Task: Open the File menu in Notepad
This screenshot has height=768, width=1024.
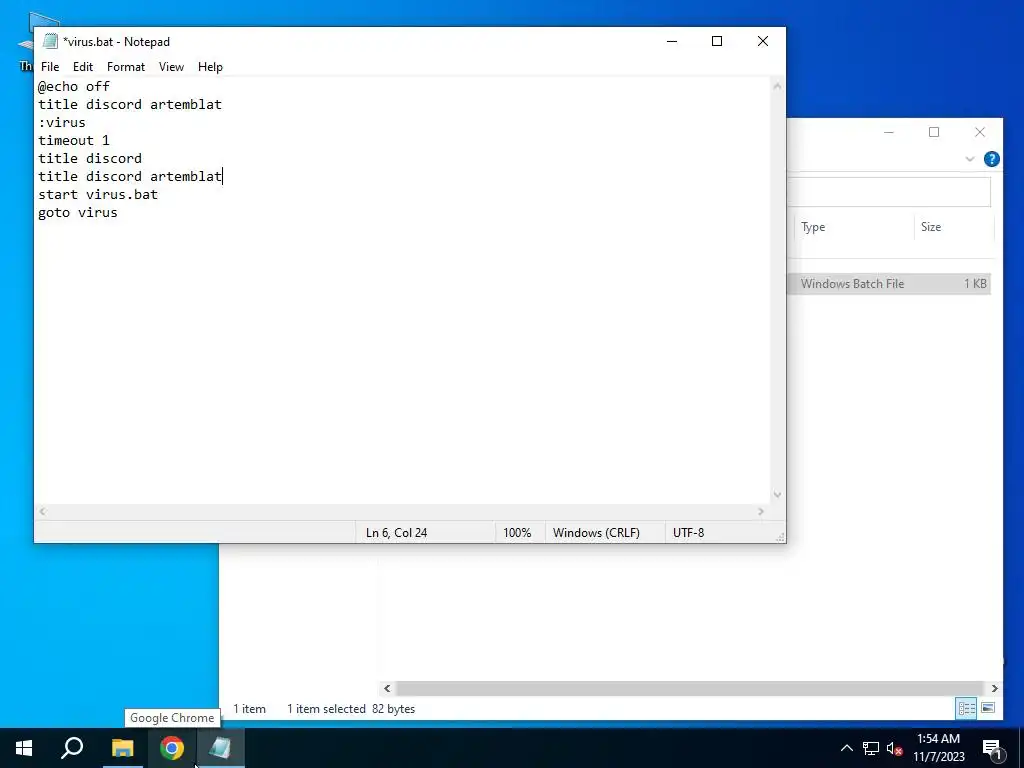Action: point(50,67)
